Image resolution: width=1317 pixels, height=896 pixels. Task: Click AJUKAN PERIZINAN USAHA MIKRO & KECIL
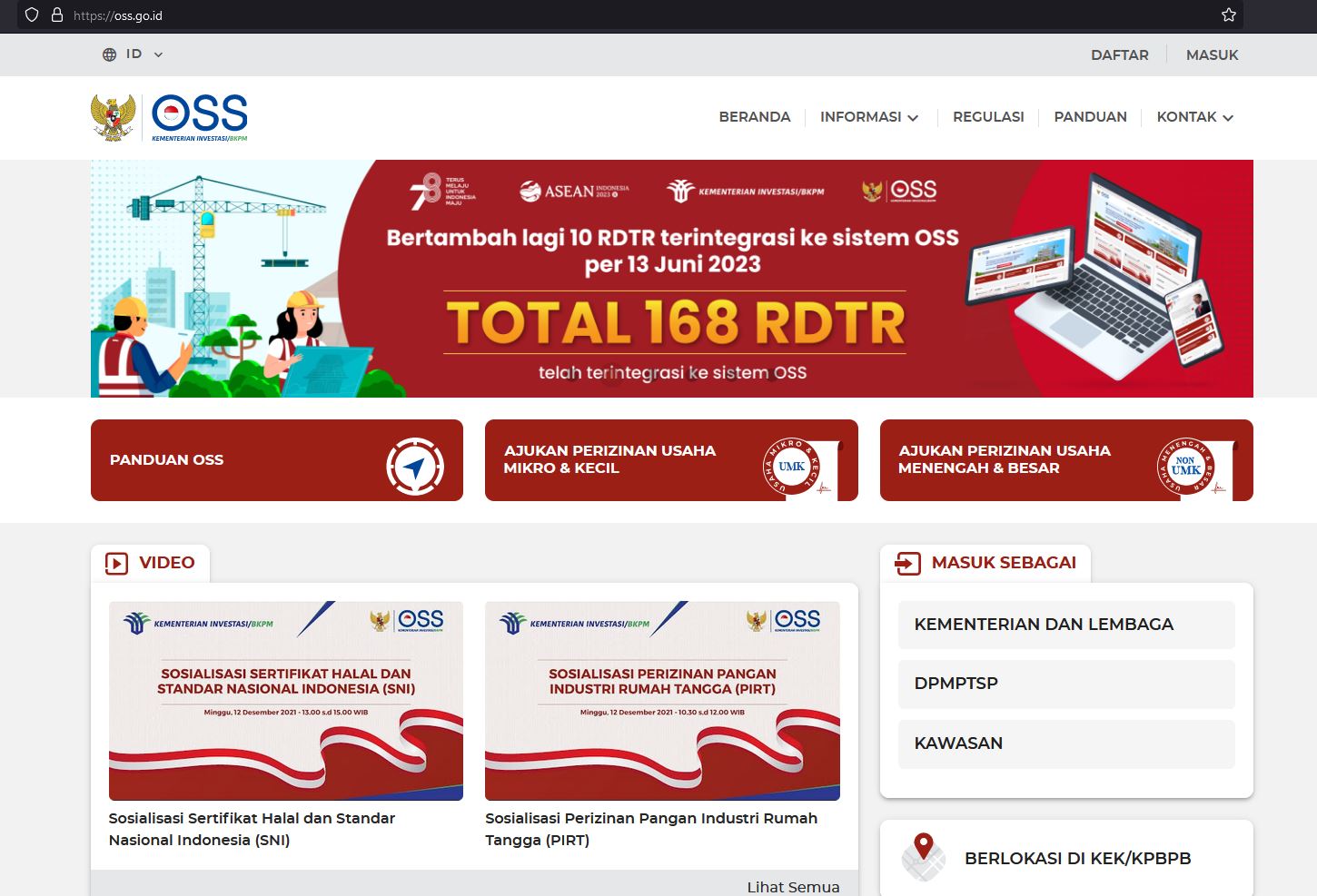coord(671,460)
